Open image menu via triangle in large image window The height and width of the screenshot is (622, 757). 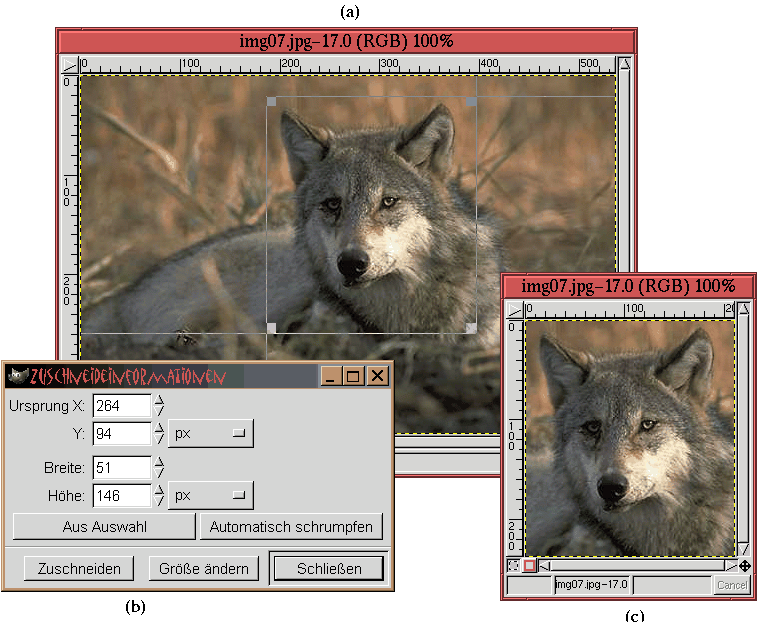click(69, 64)
